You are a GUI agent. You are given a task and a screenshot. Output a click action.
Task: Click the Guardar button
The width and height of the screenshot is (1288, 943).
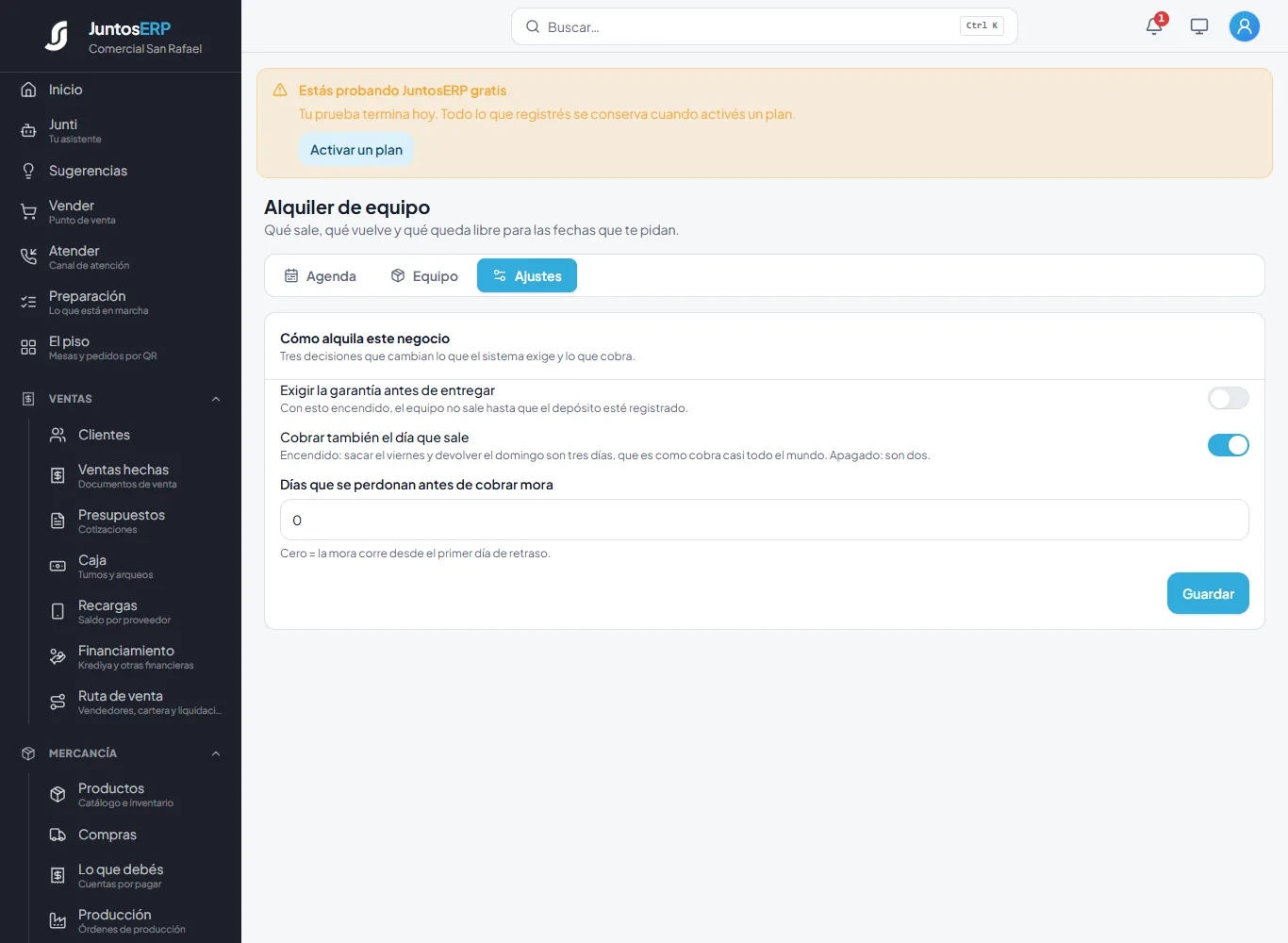pos(1208,593)
